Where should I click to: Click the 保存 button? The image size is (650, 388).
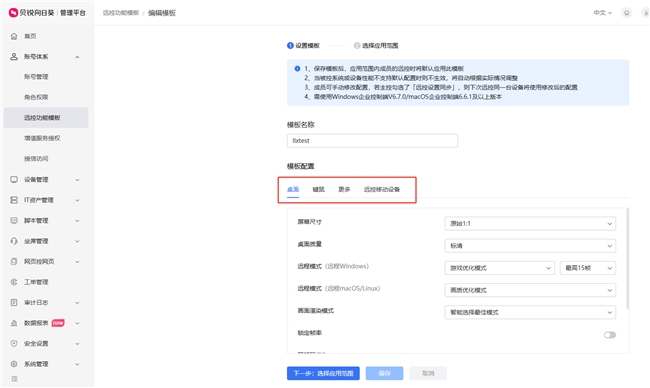[384, 373]
